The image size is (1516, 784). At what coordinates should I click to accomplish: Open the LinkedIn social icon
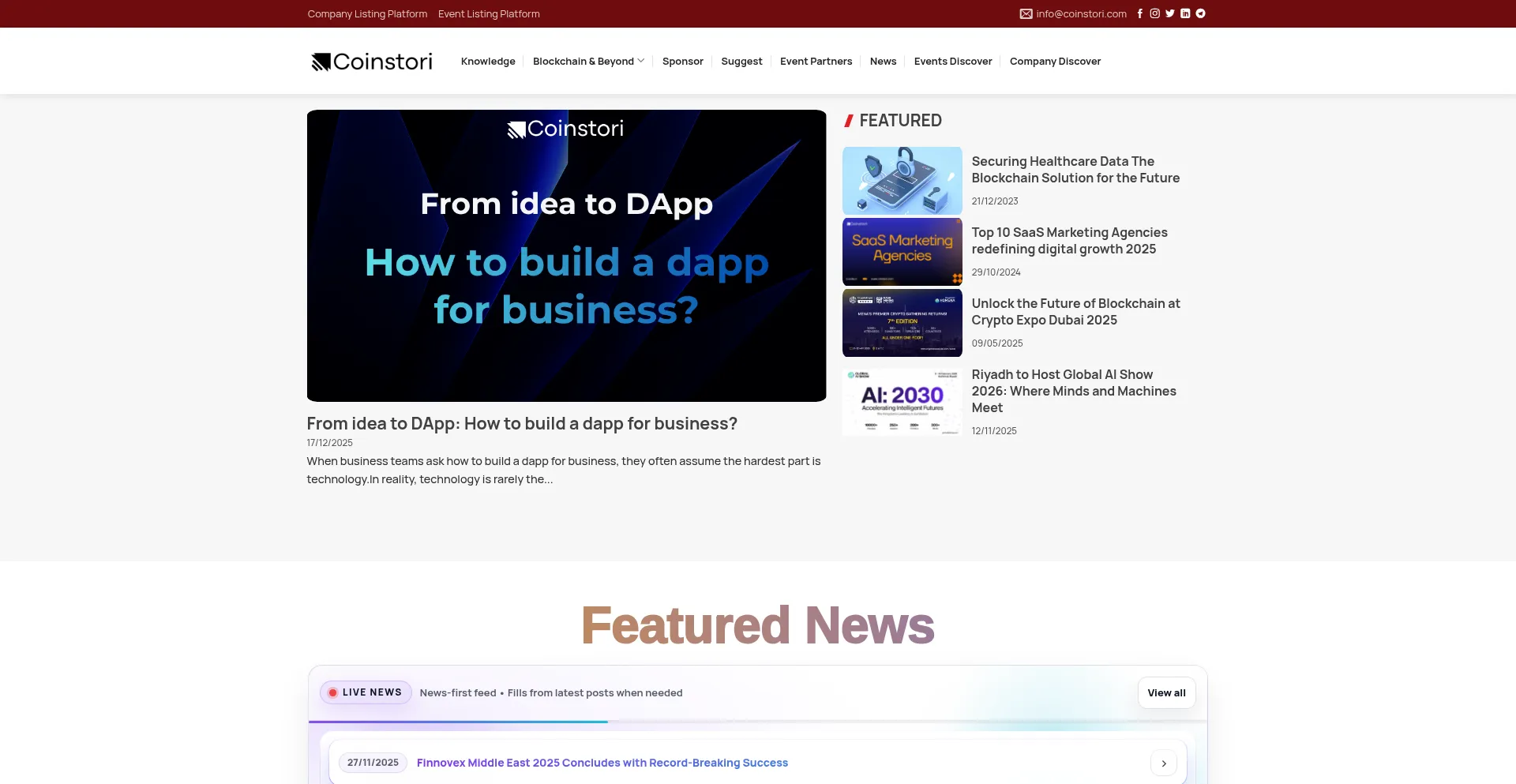tap(1185, 13)
